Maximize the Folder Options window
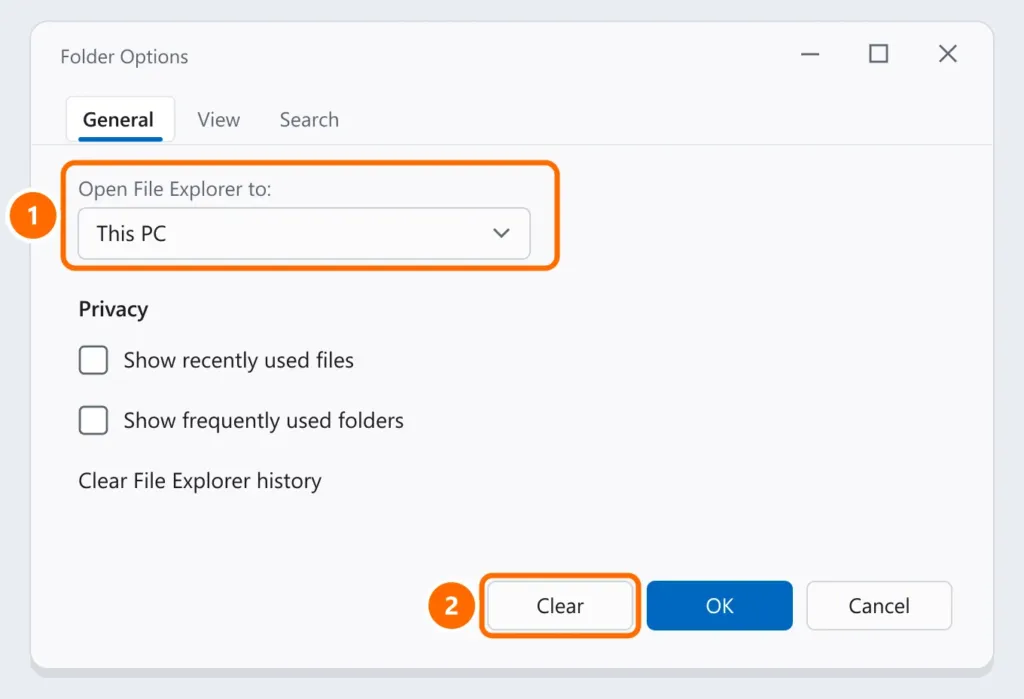The height and width of the screenshot is (699, 1024). click(x=878, y=54)
